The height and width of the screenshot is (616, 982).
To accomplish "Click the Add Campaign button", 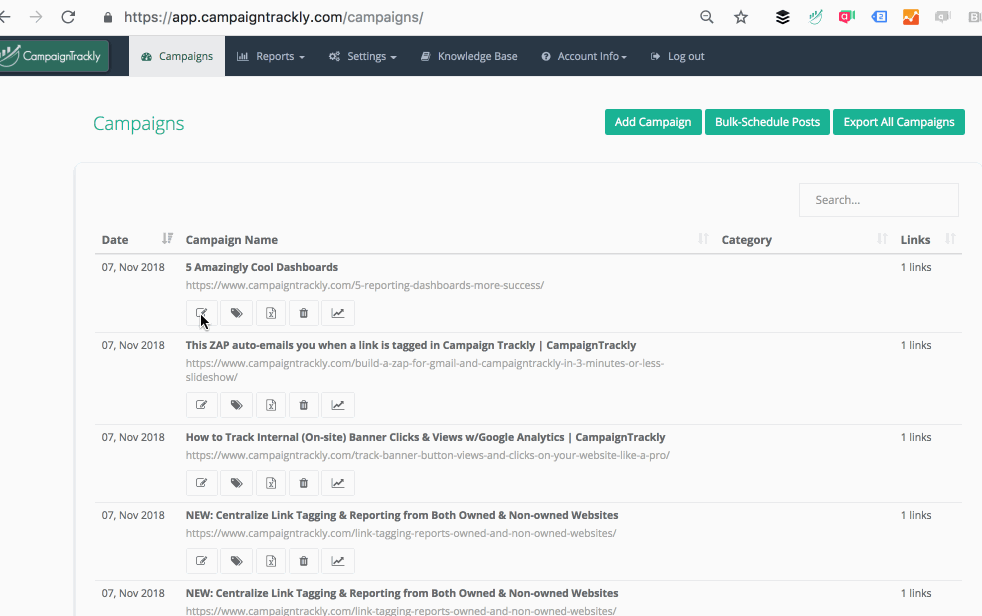I will coord(653,122).
